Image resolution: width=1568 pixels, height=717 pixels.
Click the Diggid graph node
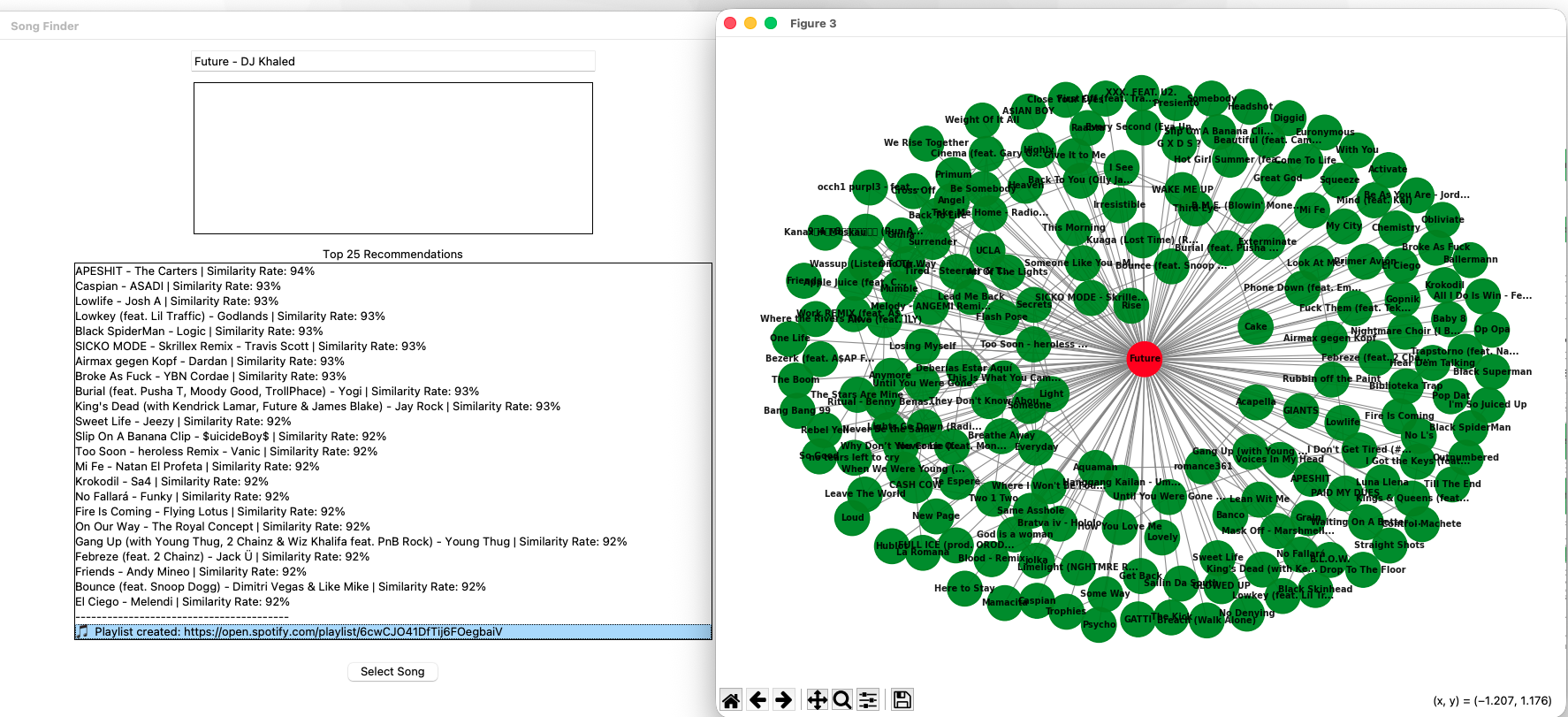1289,118
